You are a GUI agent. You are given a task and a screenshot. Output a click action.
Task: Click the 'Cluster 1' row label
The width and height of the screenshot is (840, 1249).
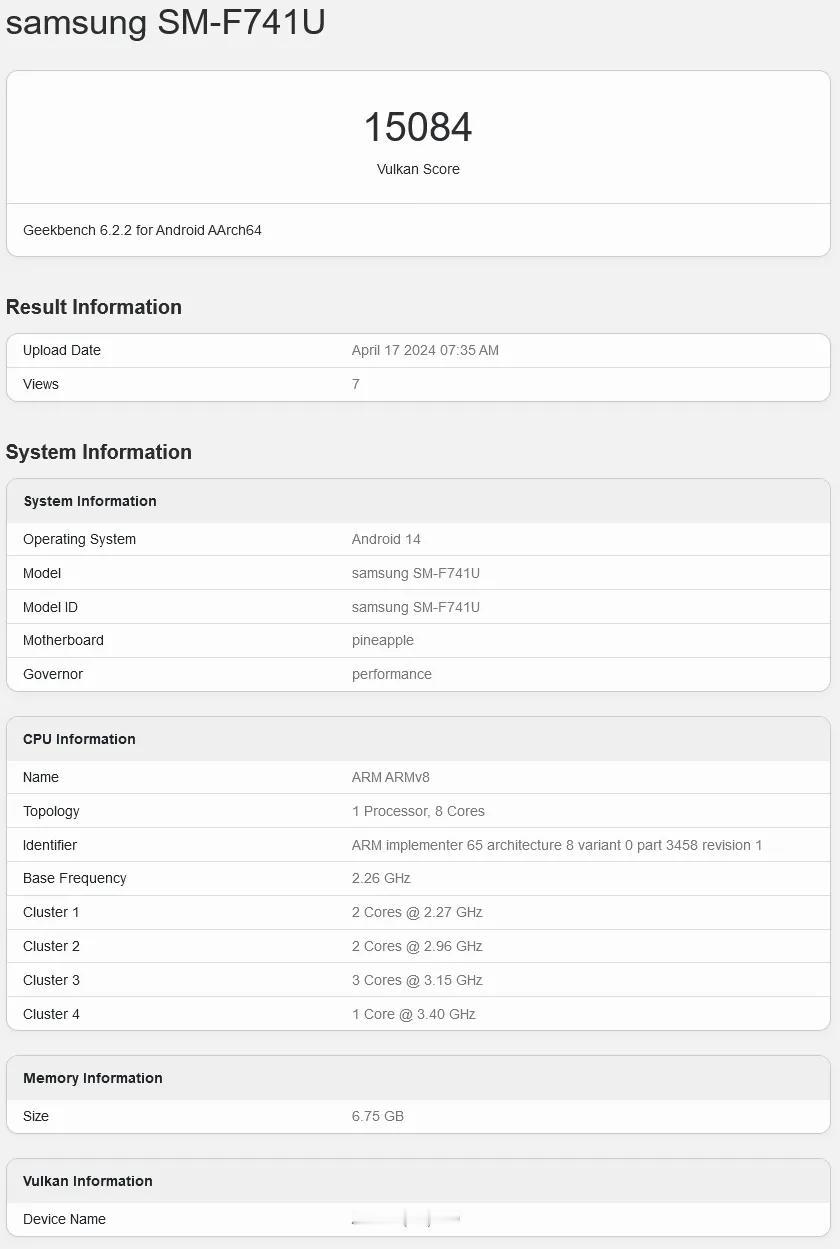point(51,912)
